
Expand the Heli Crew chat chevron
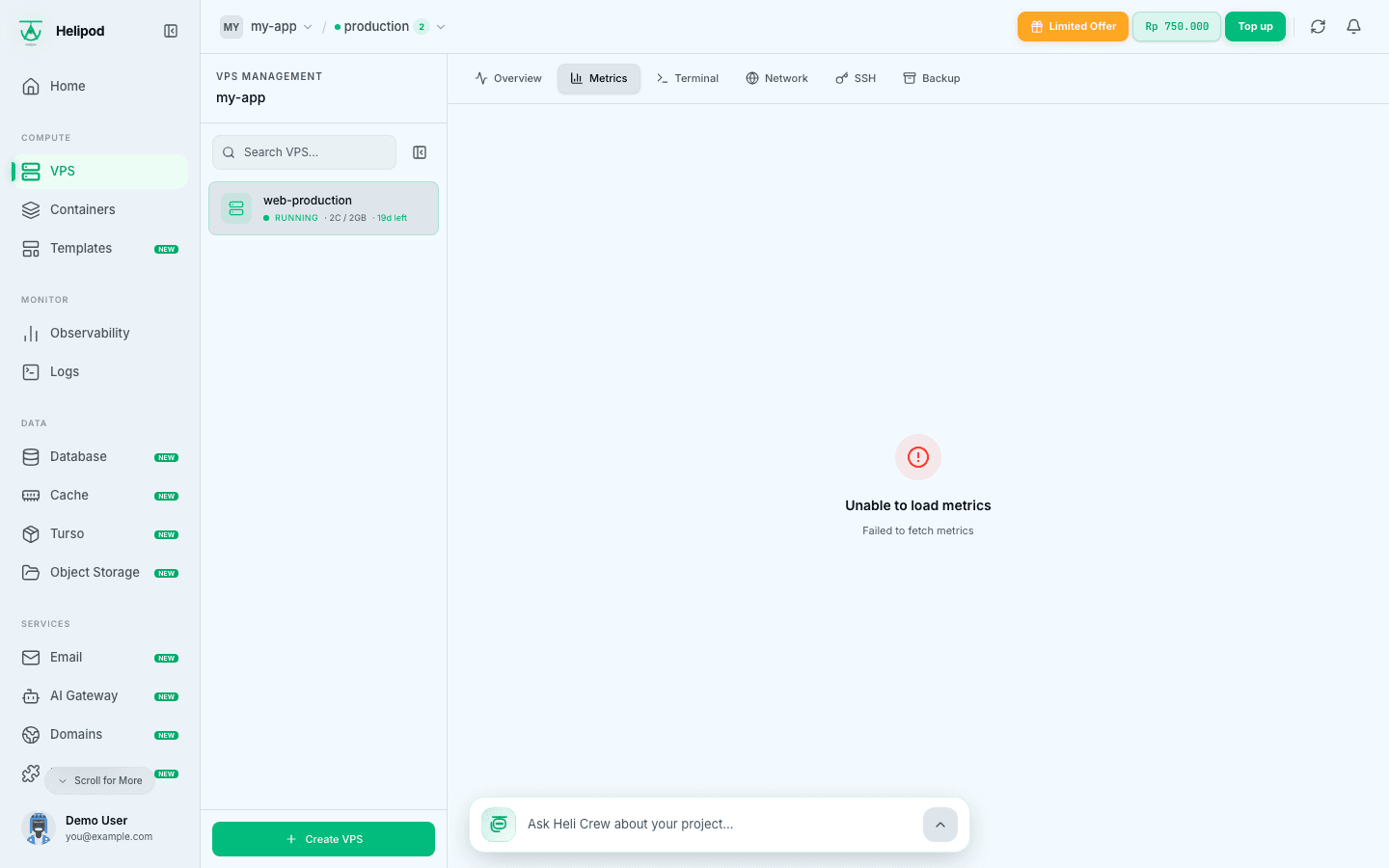(x=940, y=825)
